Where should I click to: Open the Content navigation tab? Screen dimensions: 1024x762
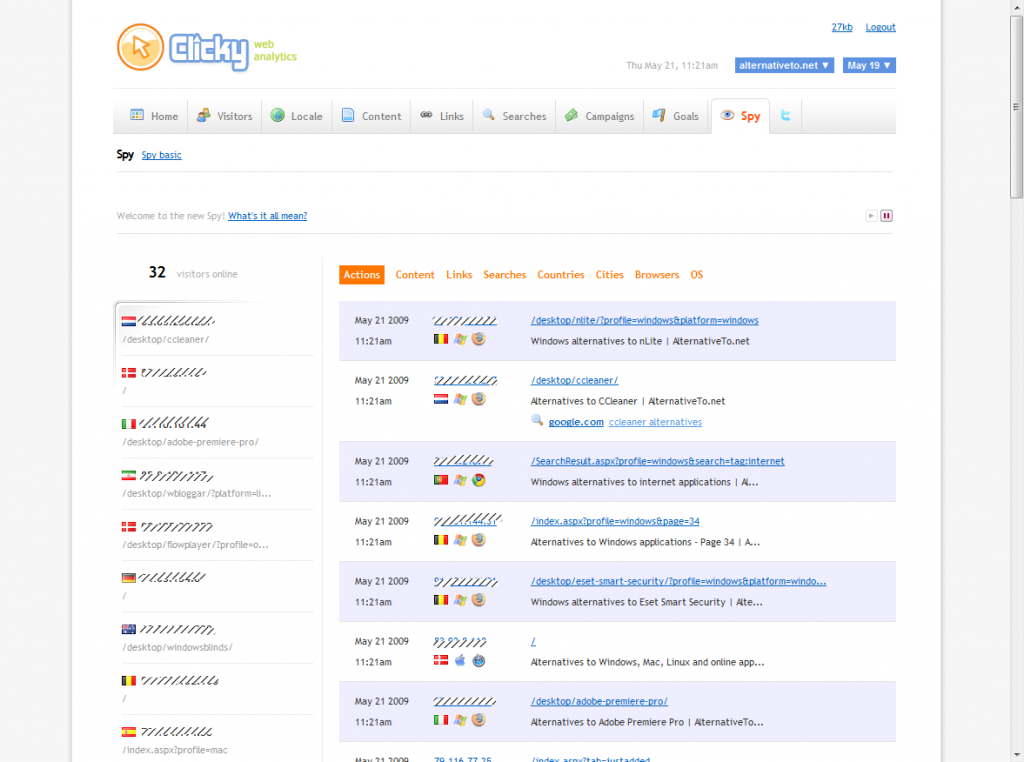(371, 116)
